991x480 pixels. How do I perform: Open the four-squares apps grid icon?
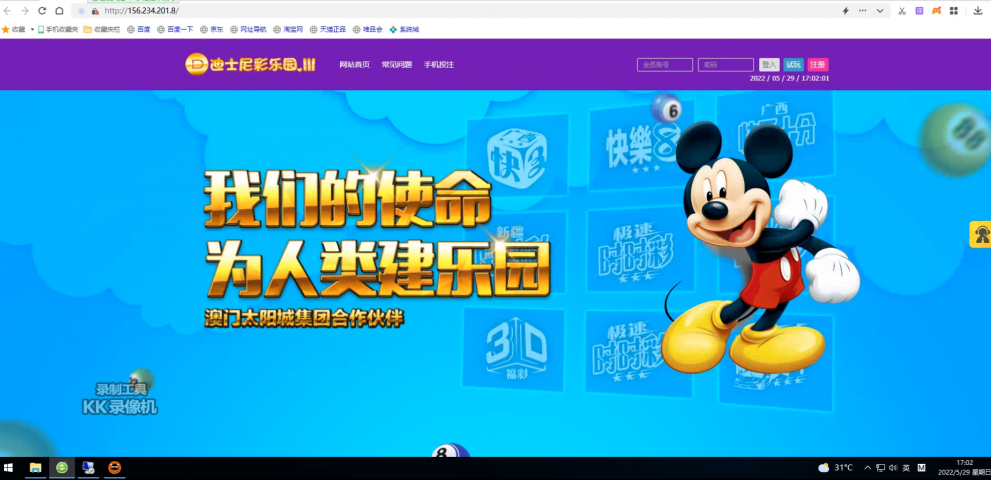954,11
